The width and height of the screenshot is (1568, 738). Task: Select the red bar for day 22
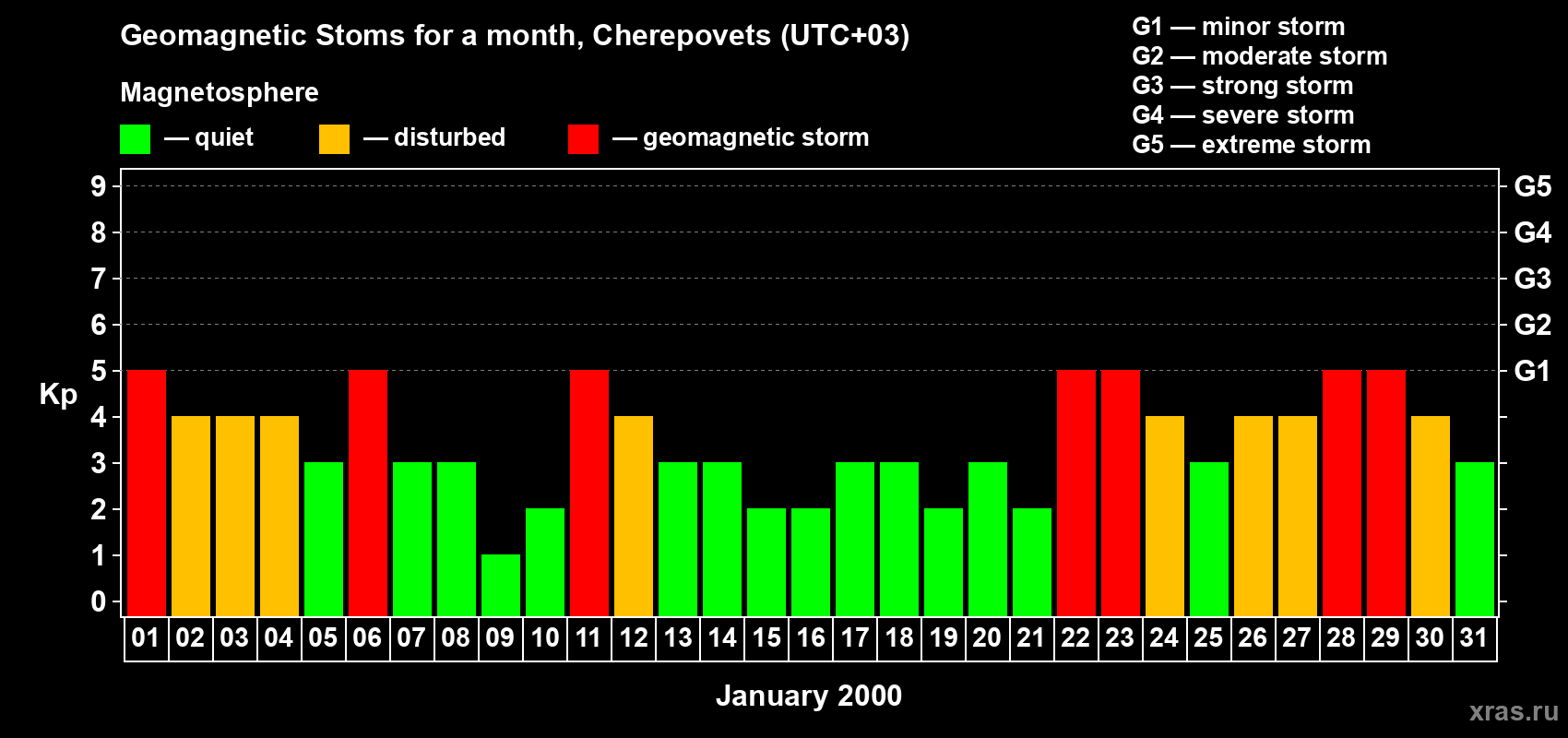tap(1076, 493)
